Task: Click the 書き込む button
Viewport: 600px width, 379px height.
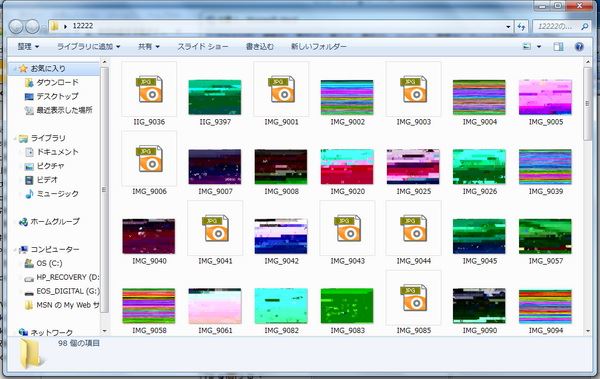Action: (x=260, y=47)
